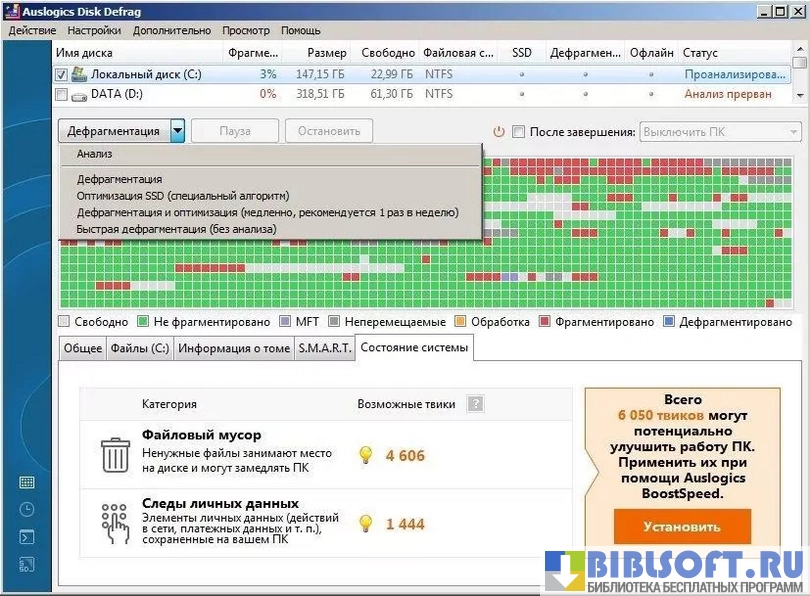810x596 pixels.
Task: Click the Дефрагментация split-button dropdown arrow
Action: point(177,131)
